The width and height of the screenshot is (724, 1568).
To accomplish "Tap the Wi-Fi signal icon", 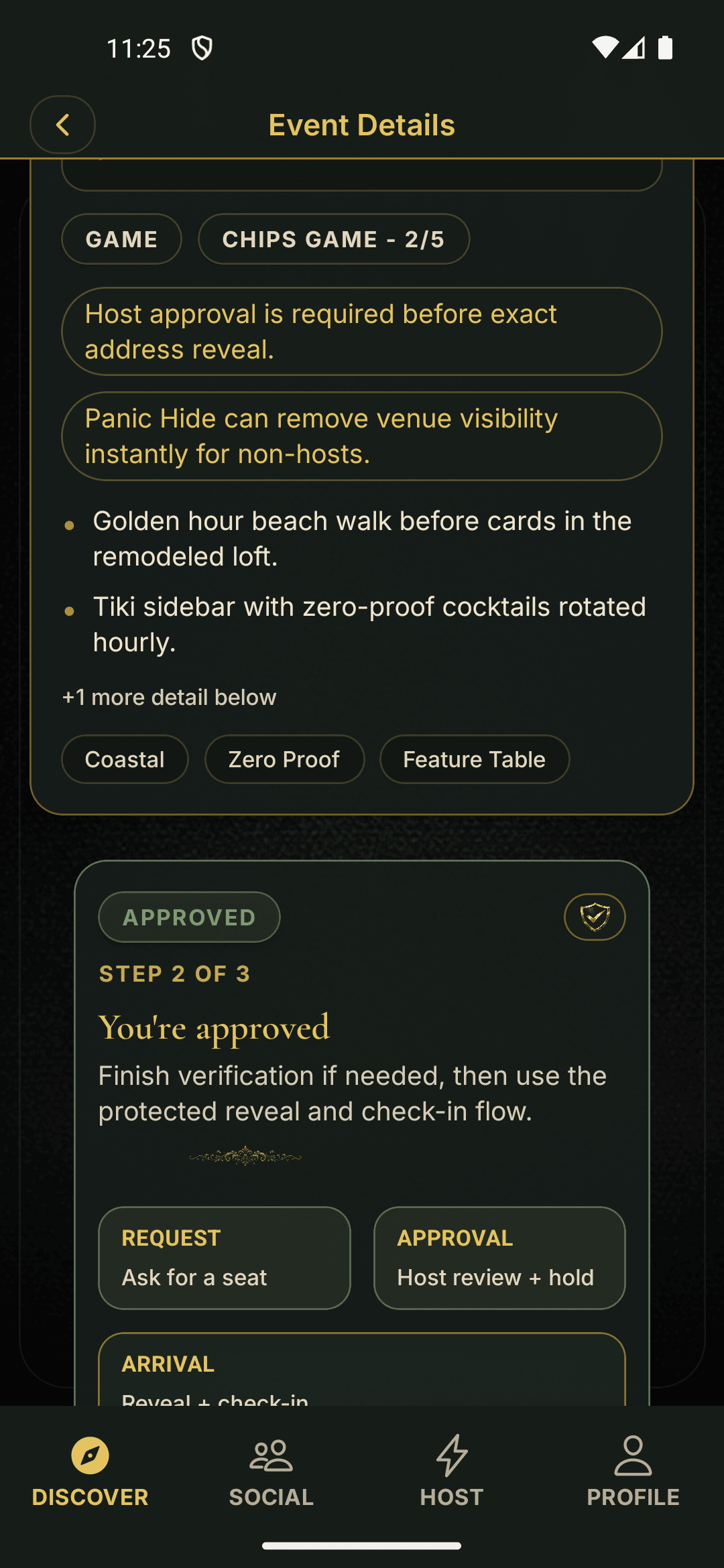I will pyautogui.click(x=604, y=48).
